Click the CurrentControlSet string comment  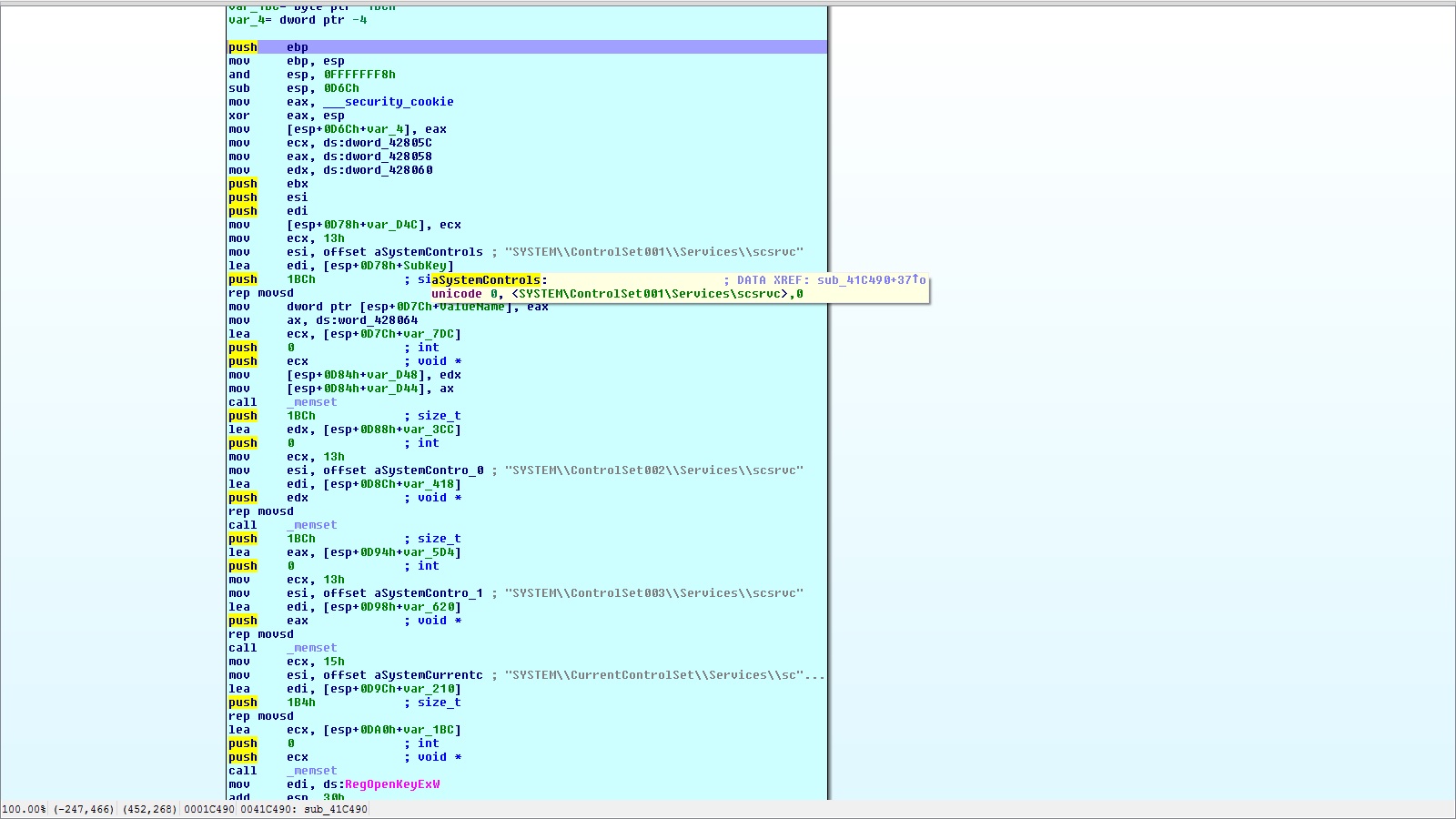coord(665,675)
